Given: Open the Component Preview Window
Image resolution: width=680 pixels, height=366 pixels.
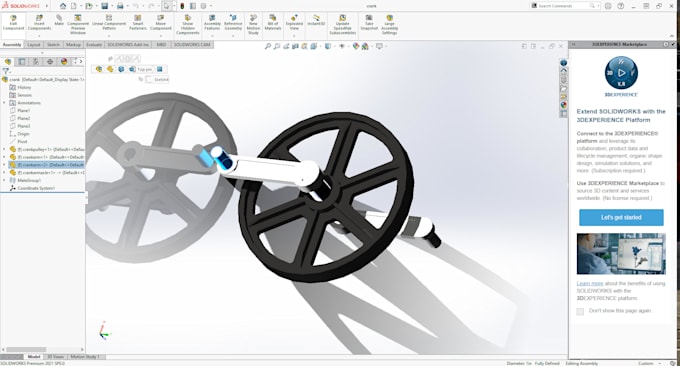Looking at the screenshot, I should (x=78, y=25).
